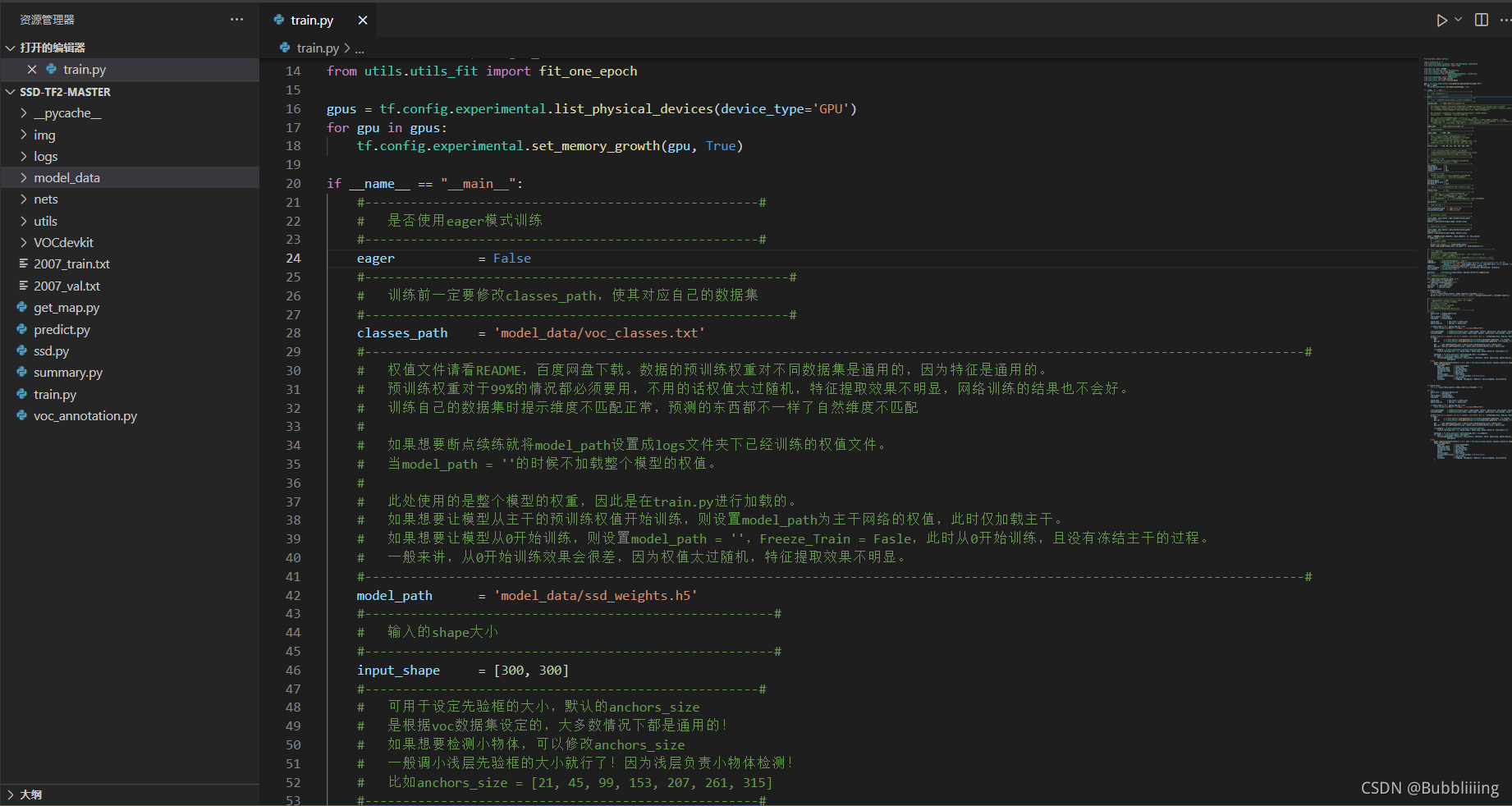Expand the img folder
This screenshot has height=806, width=1512.
[24, 135]
